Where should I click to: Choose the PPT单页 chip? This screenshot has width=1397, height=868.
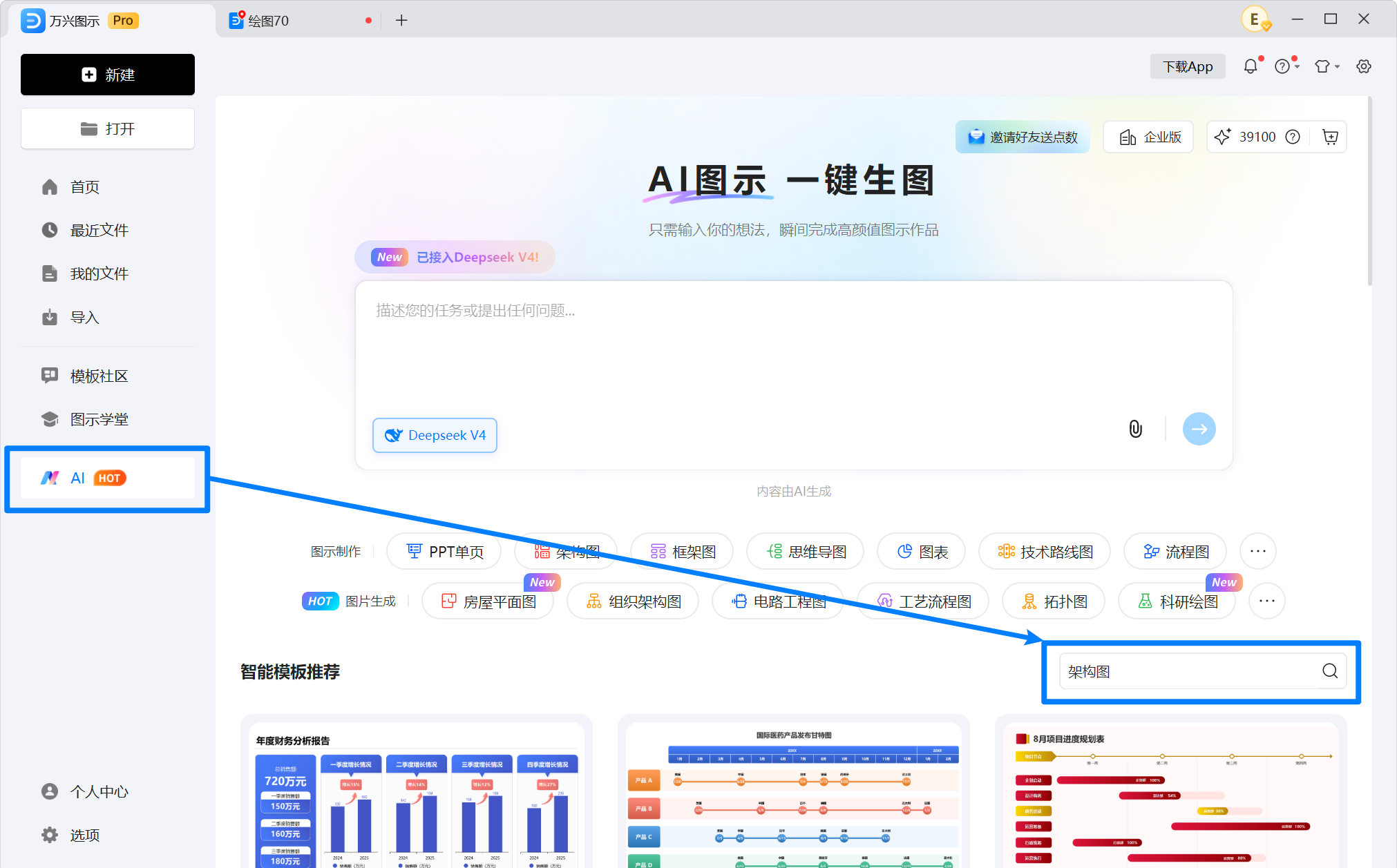(444, 551)
